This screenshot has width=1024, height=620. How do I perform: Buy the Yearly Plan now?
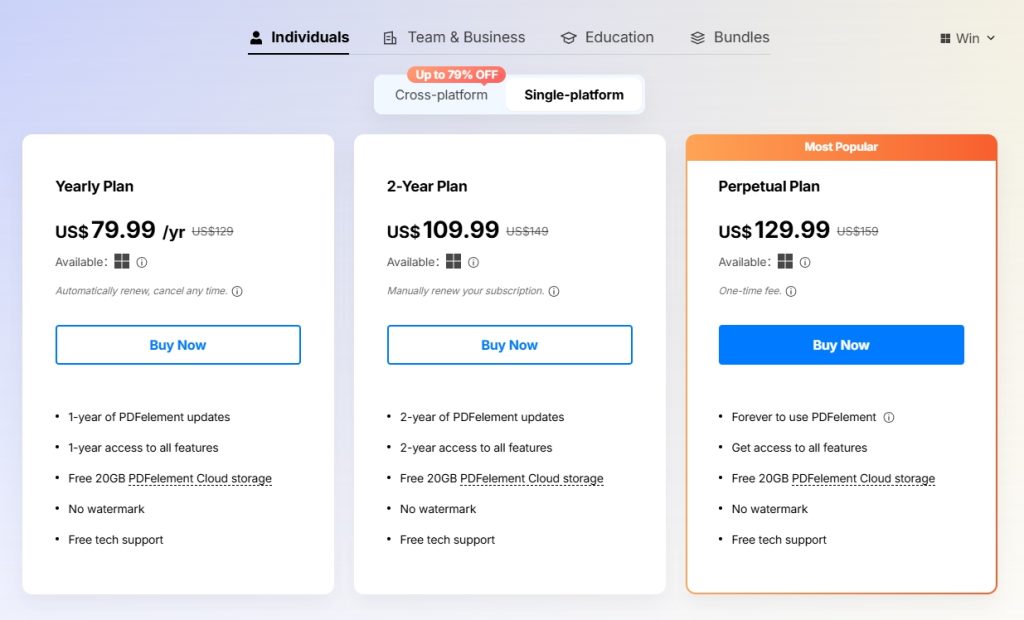pyautogui.click(x=178, y=345)
